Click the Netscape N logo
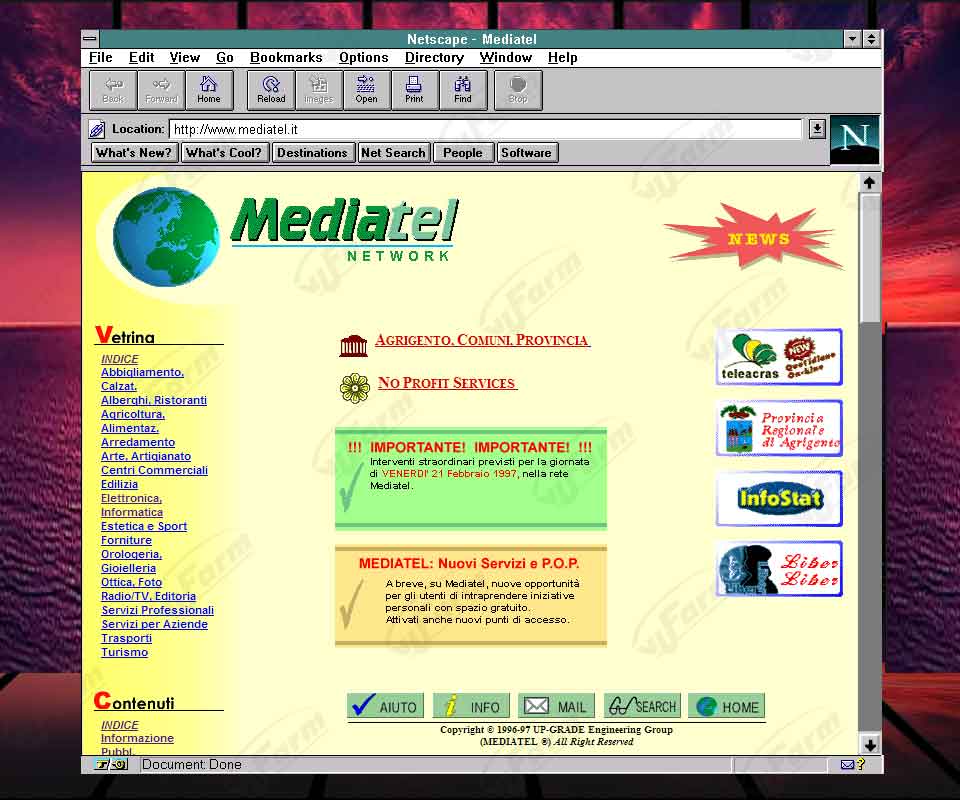Screen dimensions: 960x800 (x=855, y=139)
